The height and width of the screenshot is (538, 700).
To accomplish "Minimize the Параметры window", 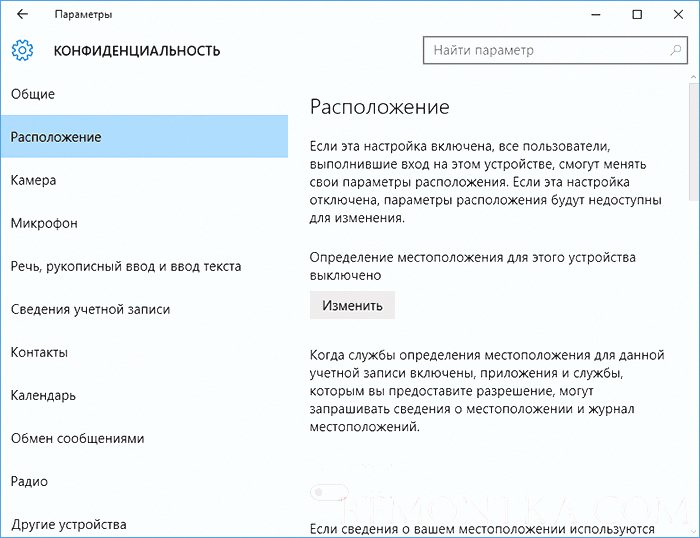I will click(x=596, y=14).
